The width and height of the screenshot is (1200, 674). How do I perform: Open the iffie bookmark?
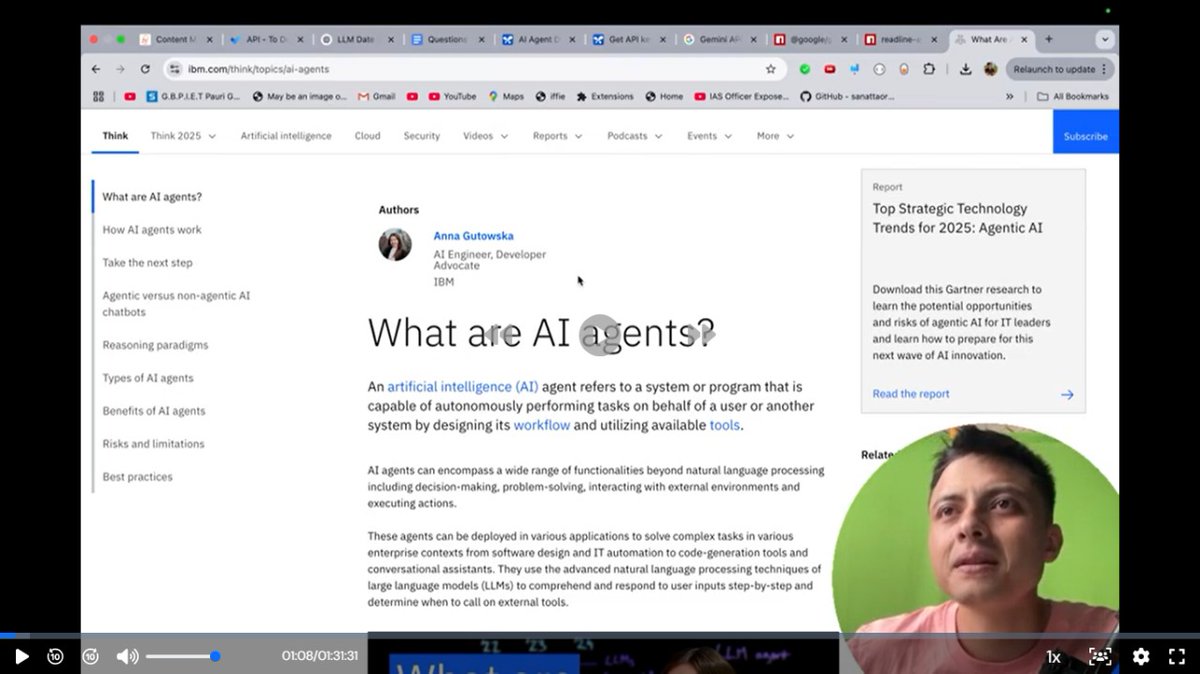(x=550, y=97)
